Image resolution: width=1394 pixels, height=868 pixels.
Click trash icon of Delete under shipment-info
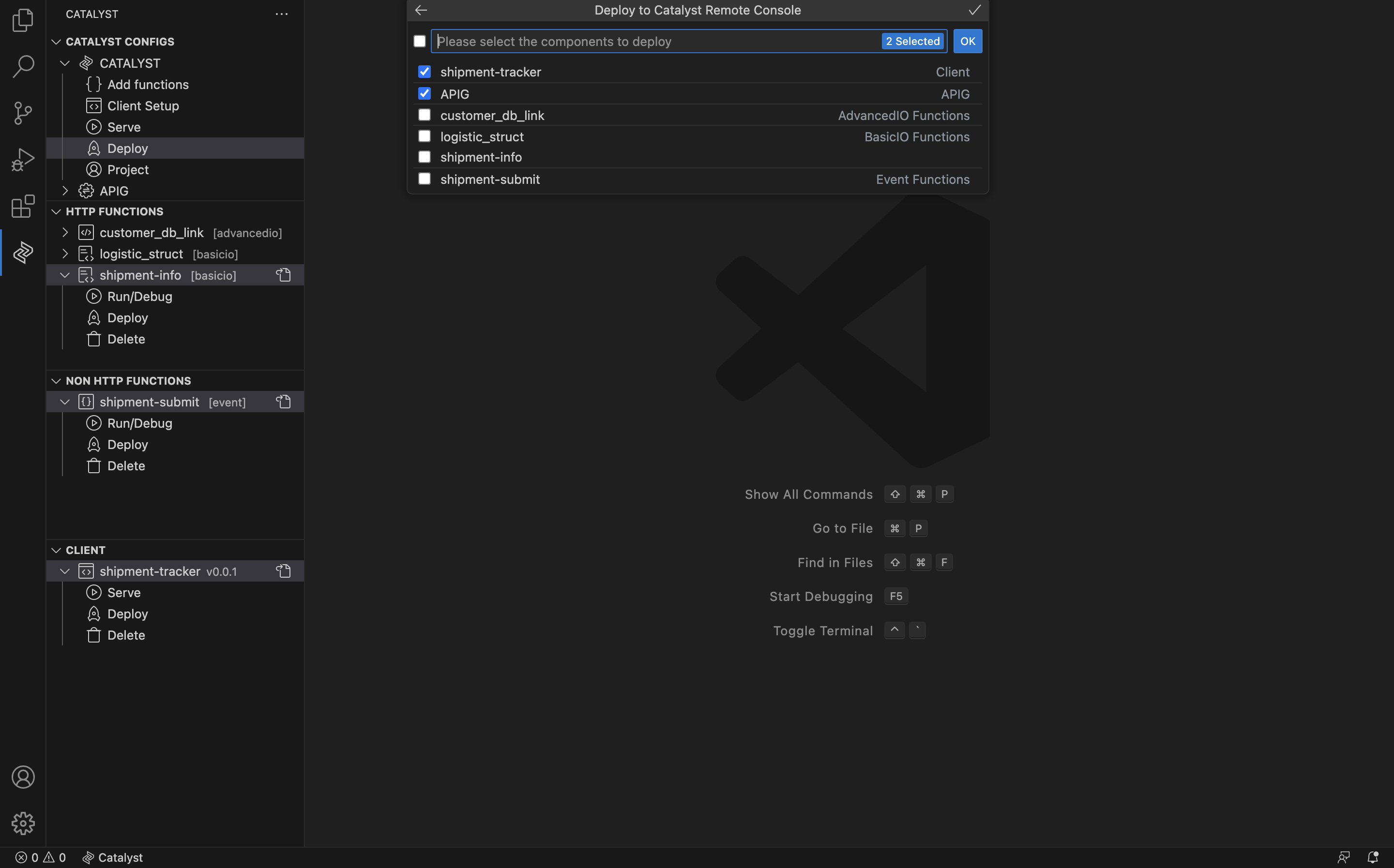pyautogui.click(x=93, y=339)
